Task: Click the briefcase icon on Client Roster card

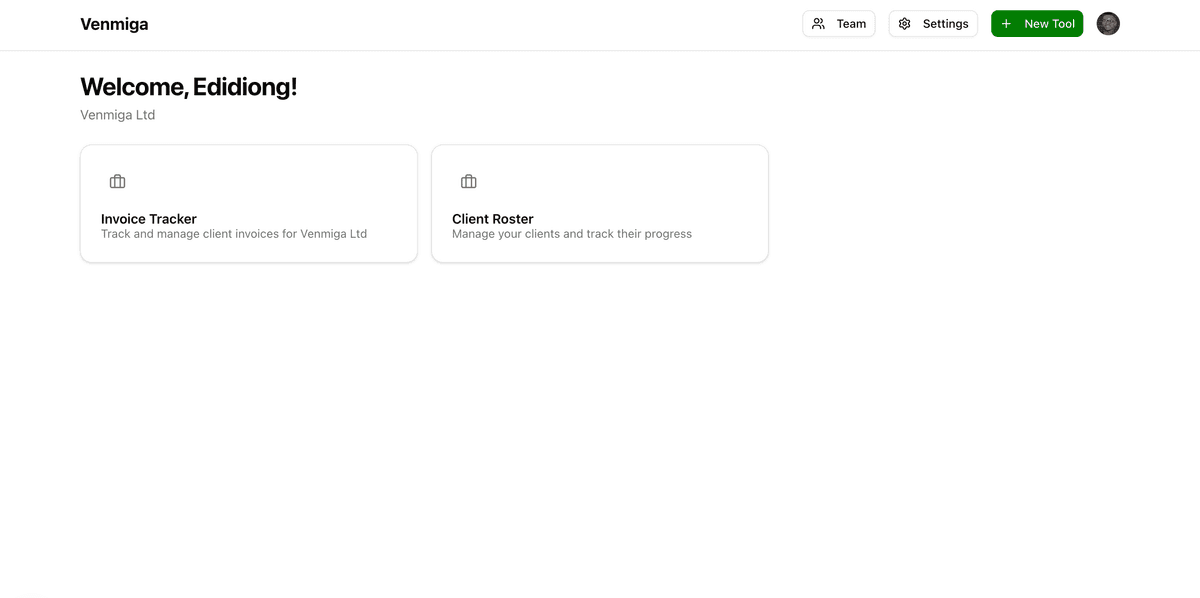Action: [x=468, y=181]
